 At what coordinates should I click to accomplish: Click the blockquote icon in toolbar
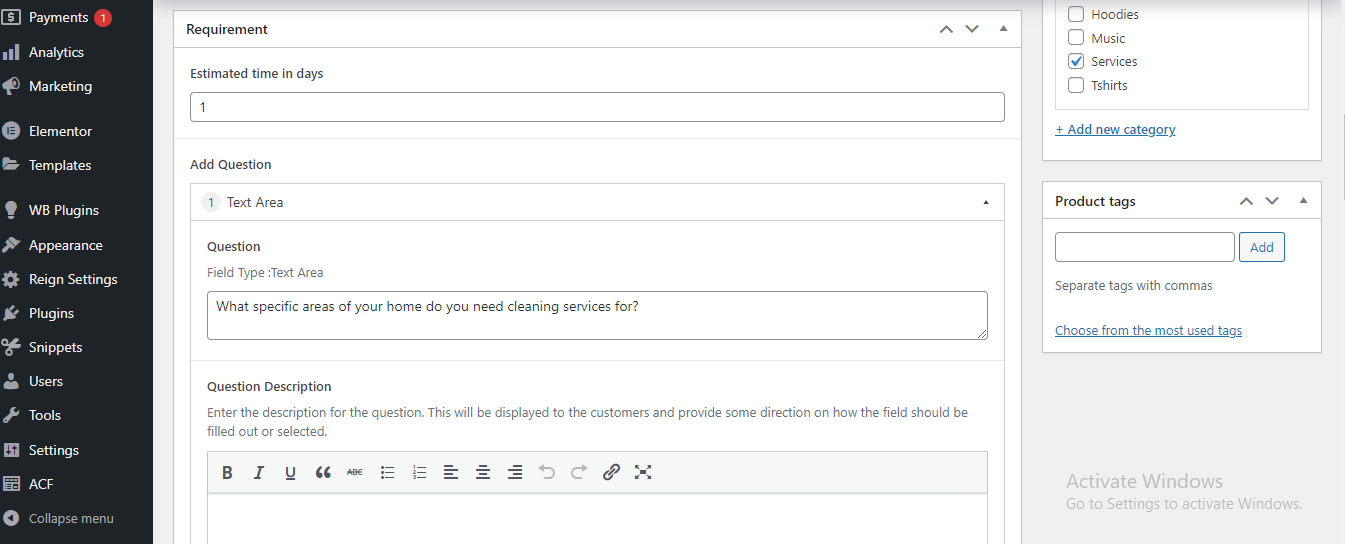[323, 473]
